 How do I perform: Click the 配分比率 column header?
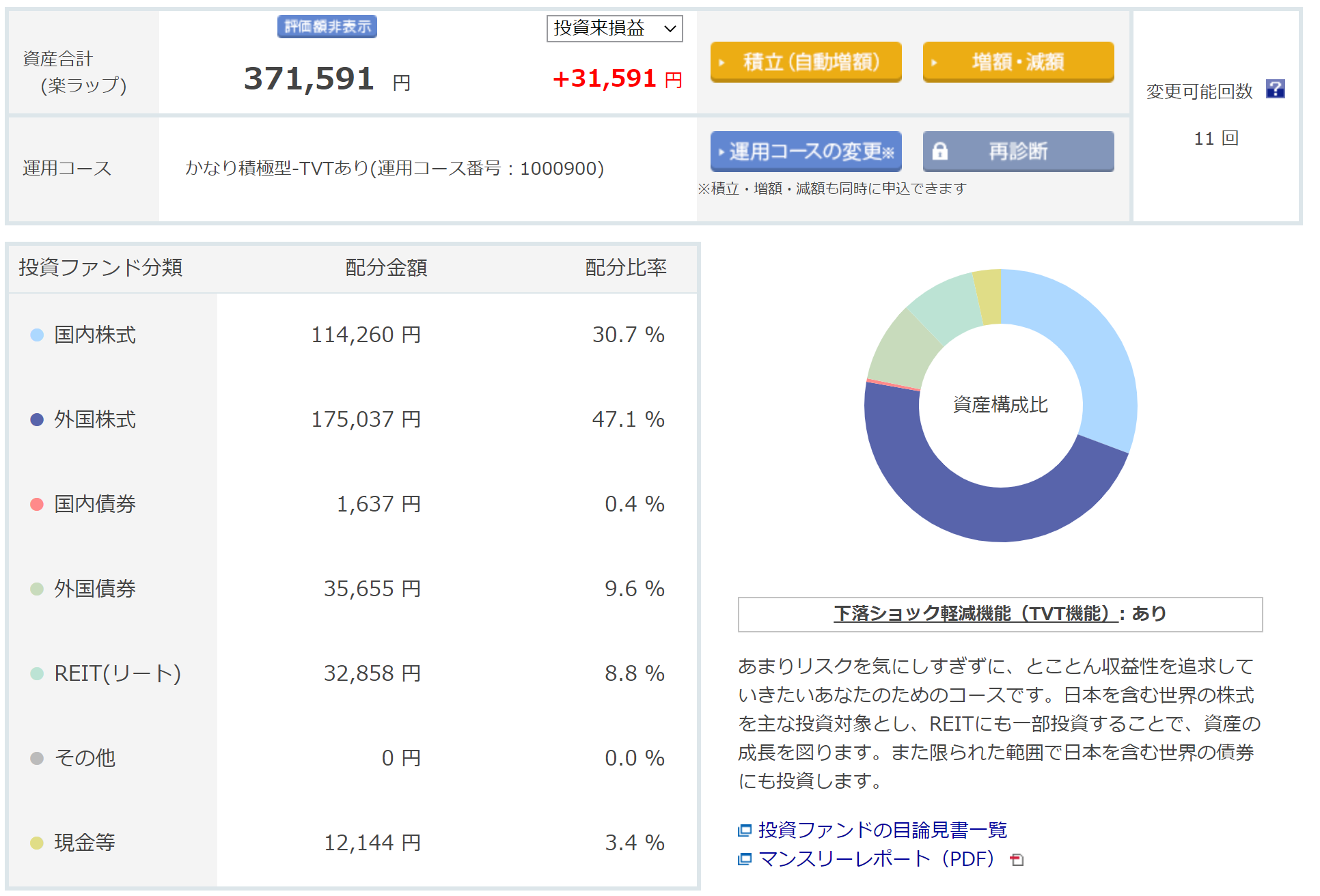pos(625,267)
